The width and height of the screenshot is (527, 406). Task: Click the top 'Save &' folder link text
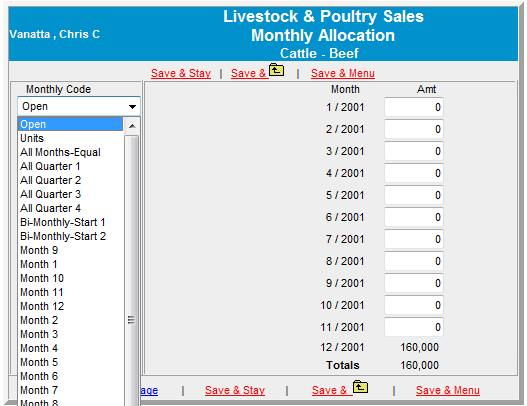click(249, 73)
